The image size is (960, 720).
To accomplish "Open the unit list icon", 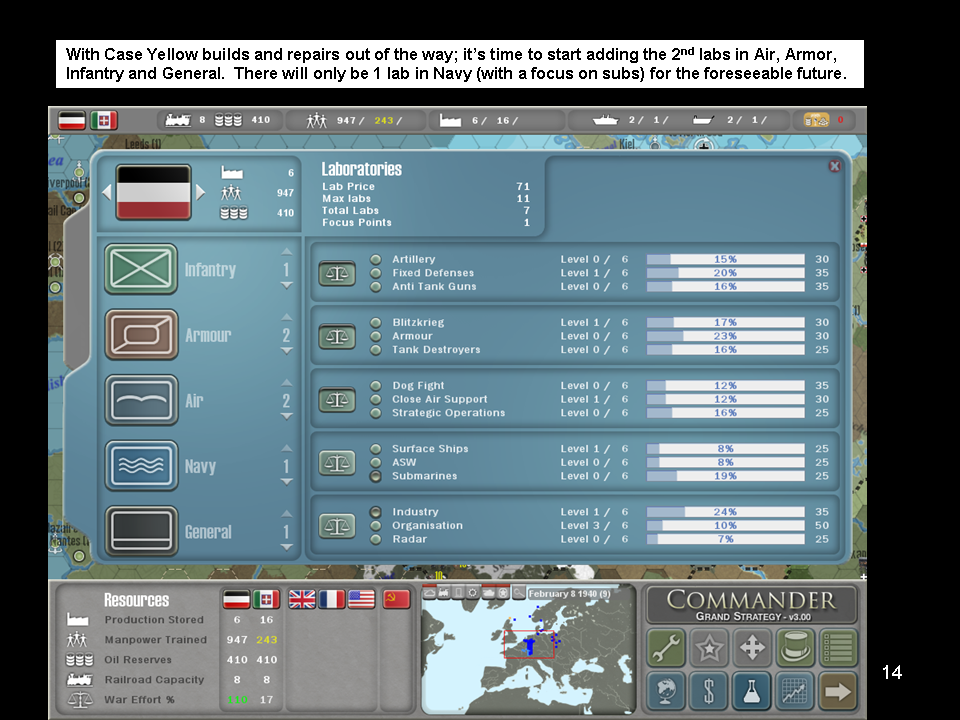I will point(838,648).
